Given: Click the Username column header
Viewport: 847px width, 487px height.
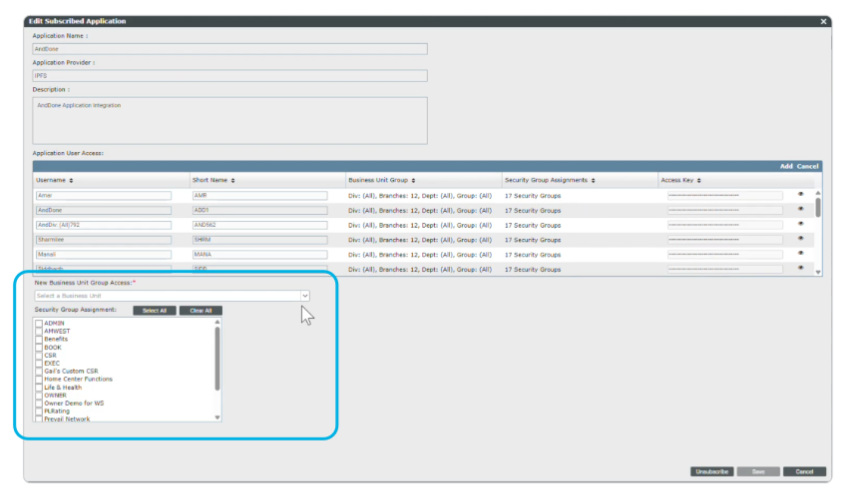Looking at the screenshot, I should [51, 180].
